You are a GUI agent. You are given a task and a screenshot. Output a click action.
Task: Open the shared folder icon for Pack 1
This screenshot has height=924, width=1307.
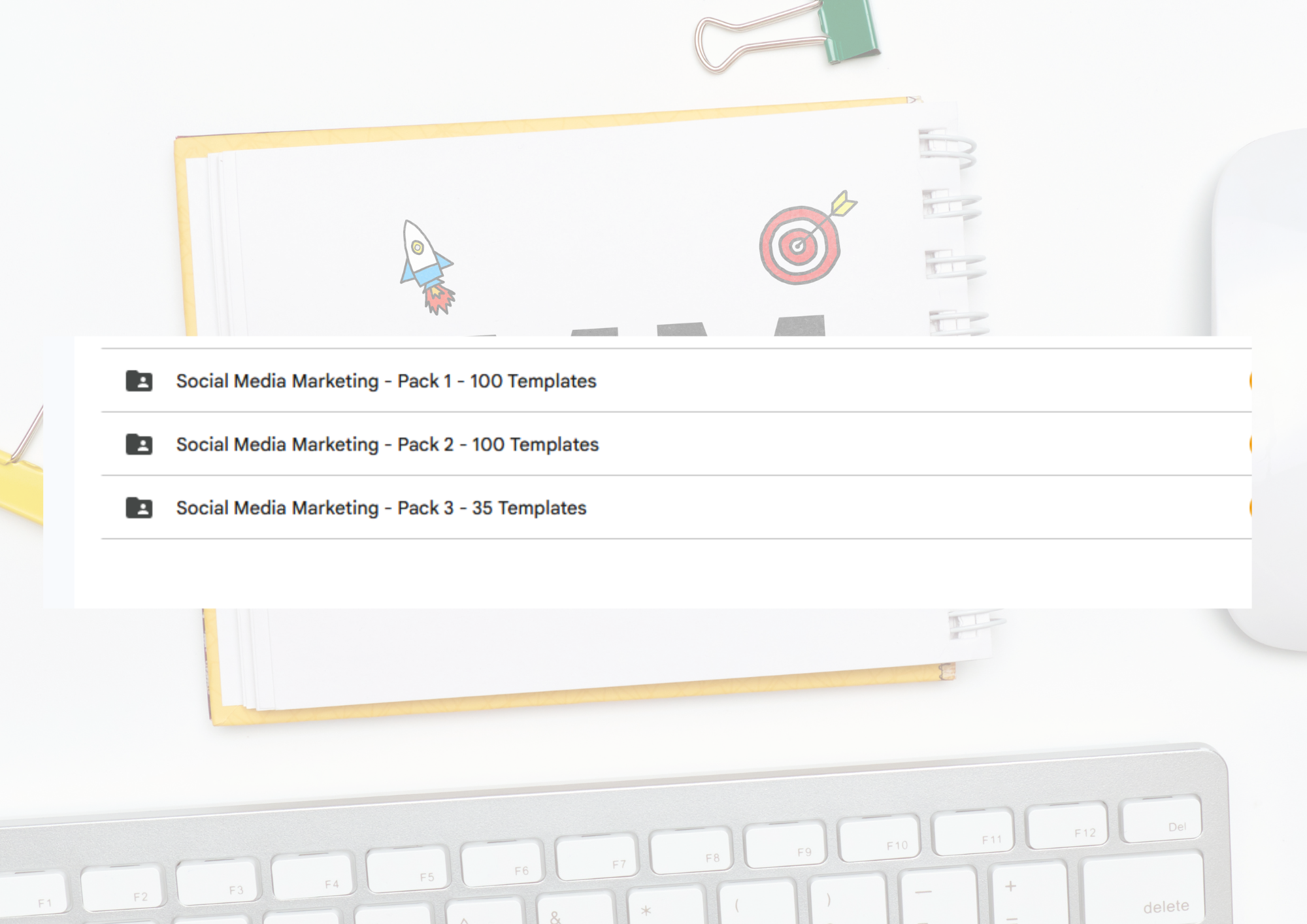[139, 380]
